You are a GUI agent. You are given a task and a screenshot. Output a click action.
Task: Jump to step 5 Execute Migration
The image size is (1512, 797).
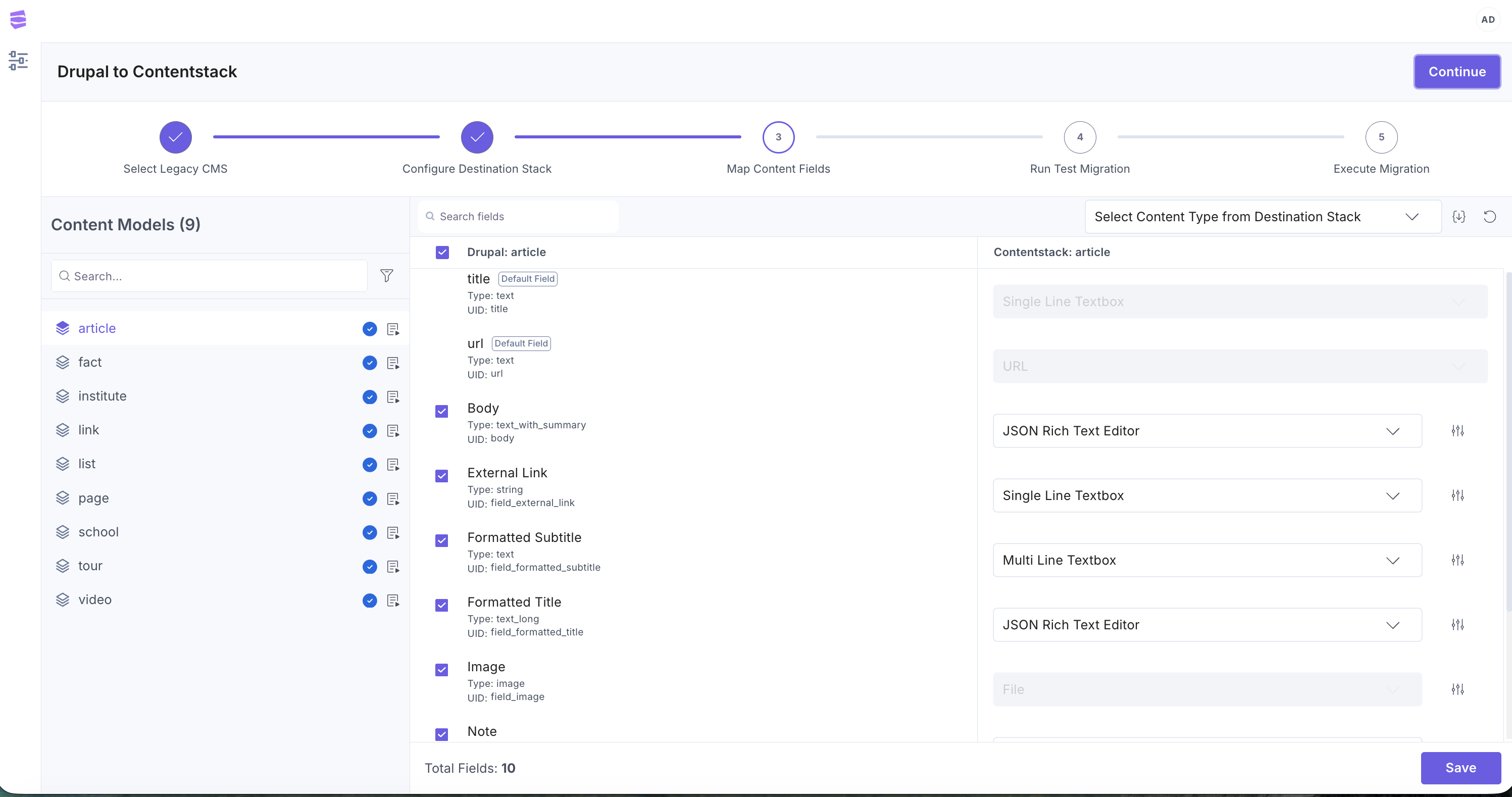point(1381,137)
